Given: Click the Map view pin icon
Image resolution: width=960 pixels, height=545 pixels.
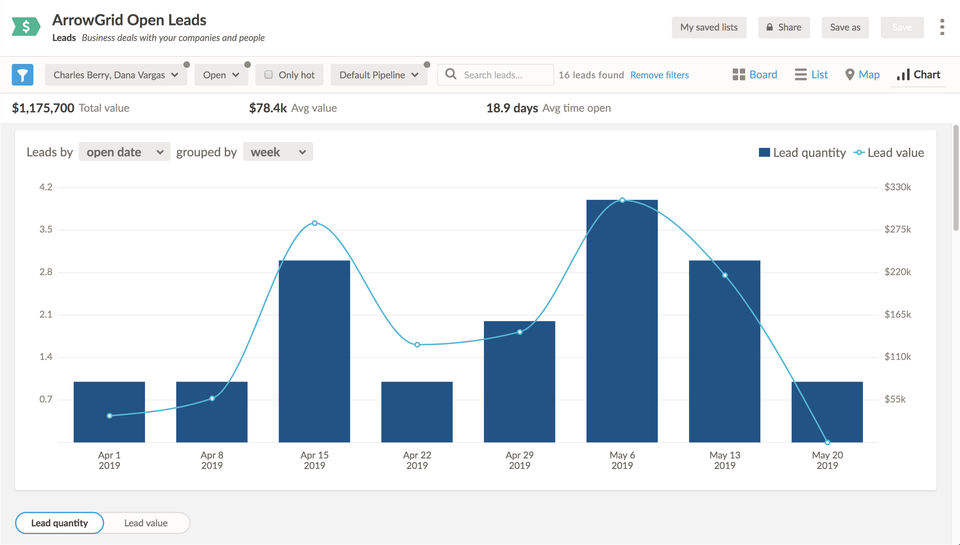Looking at the screenshot, I should pyautogui.click(x=850, y=75).
